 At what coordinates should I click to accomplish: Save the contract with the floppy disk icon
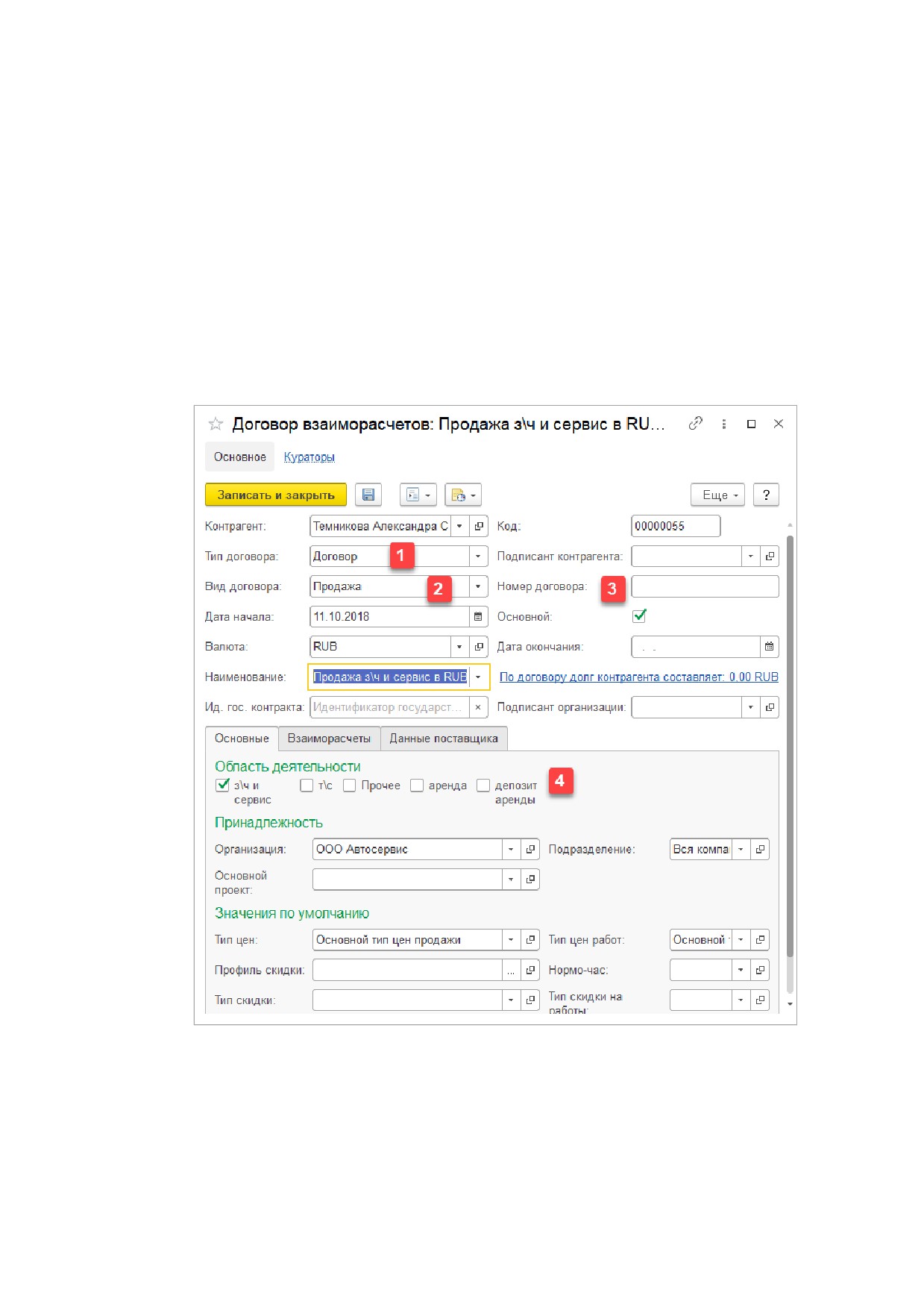[368, 495]
